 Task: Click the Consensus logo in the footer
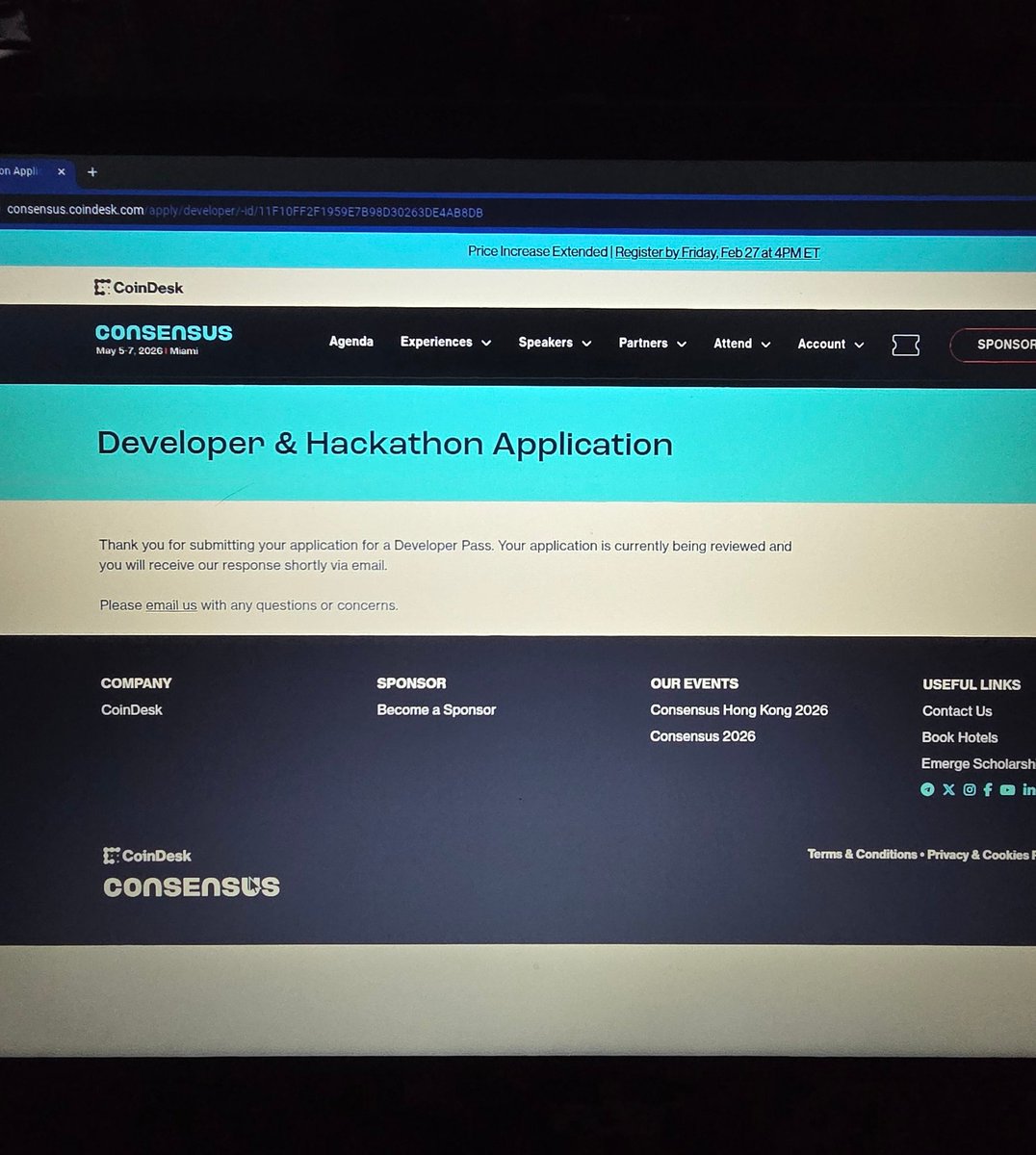pyautogui.click(x=191, y=885)
